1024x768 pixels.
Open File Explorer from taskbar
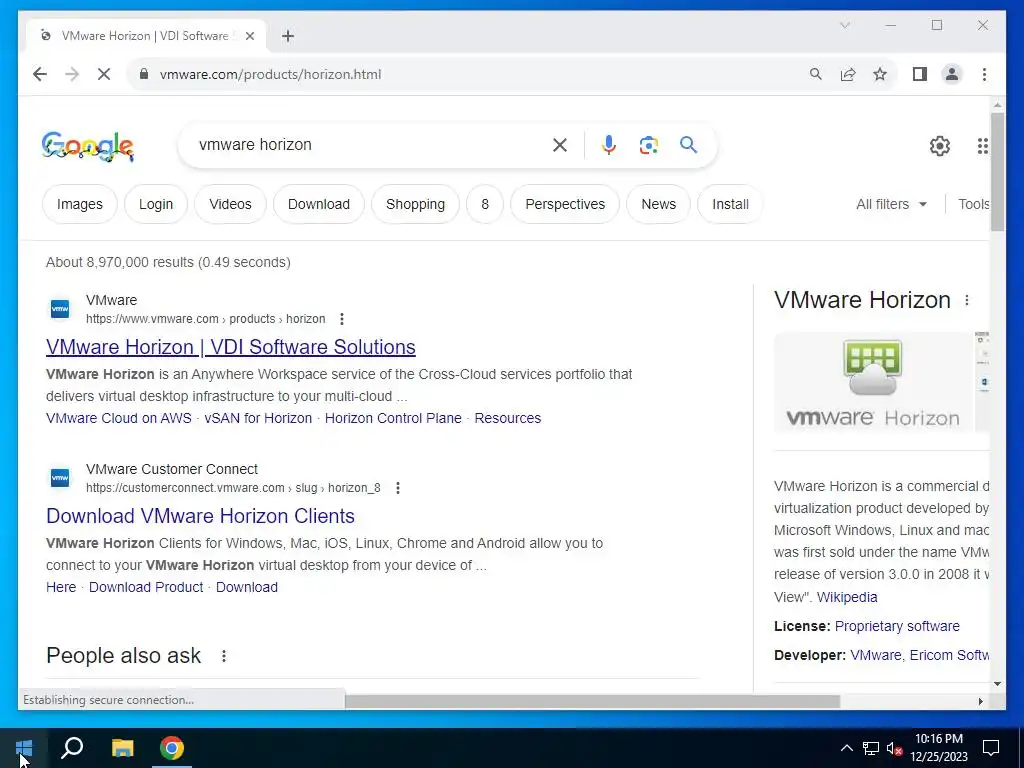click(122, 748)
